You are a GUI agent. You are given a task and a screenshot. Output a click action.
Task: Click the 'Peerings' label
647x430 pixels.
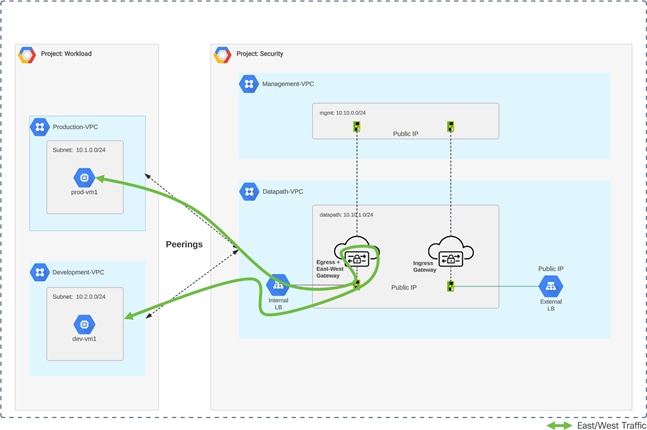click(184, 244)
